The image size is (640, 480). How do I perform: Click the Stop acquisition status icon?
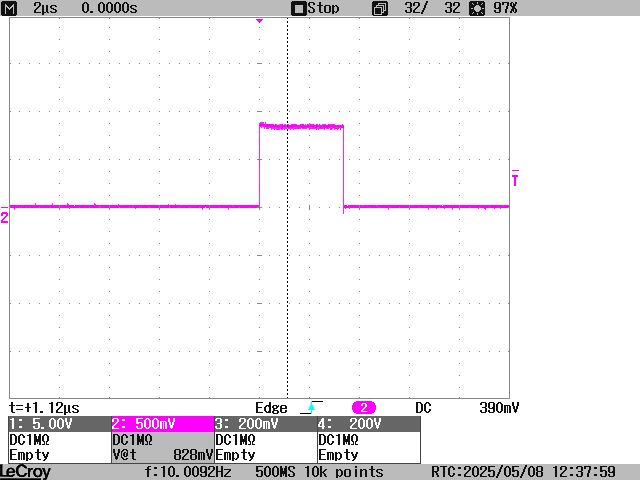(298, 8)
